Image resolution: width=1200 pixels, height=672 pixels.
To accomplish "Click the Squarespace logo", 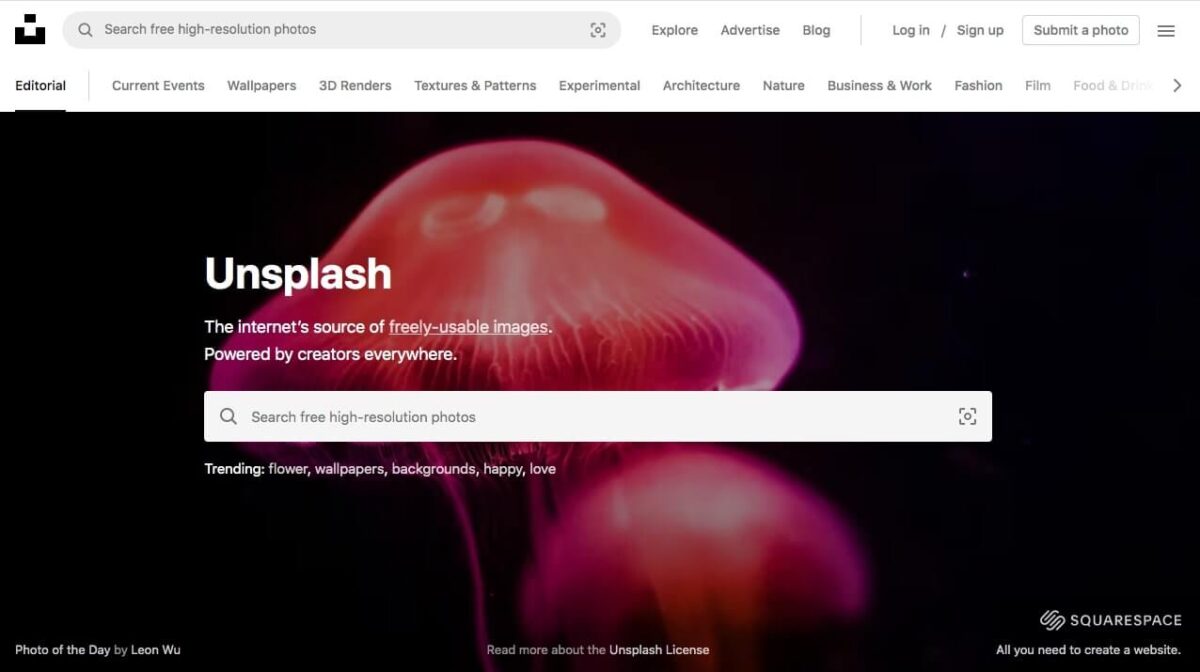I will click(1110, 620).
